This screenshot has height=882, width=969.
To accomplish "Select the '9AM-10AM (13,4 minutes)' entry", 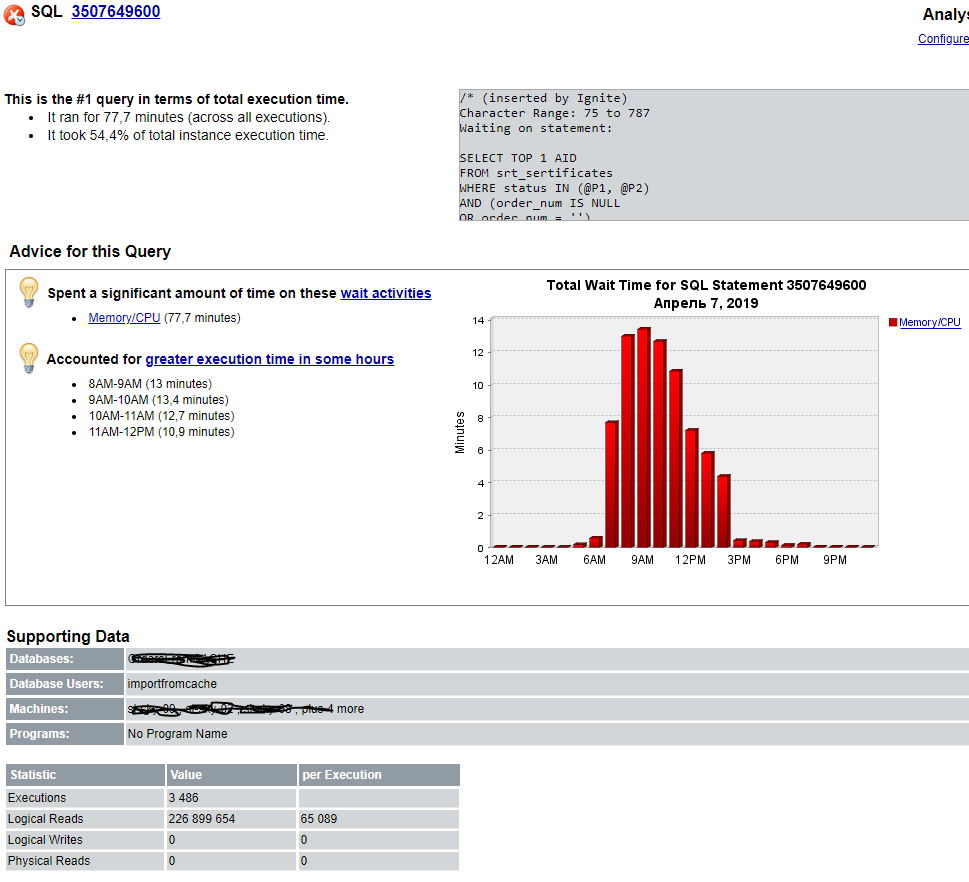I will pos(158,400).
